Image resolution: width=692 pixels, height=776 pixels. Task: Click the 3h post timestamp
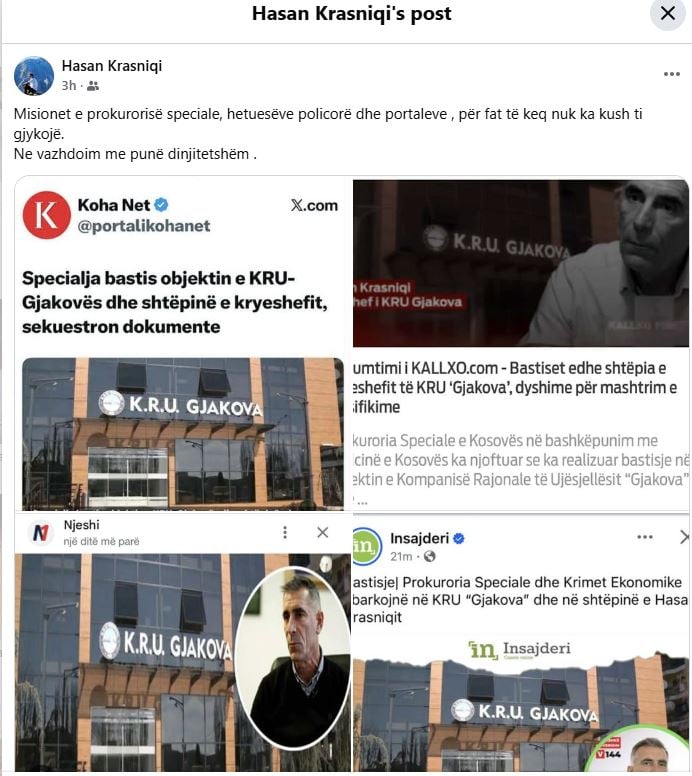click(x=69, y=86)
